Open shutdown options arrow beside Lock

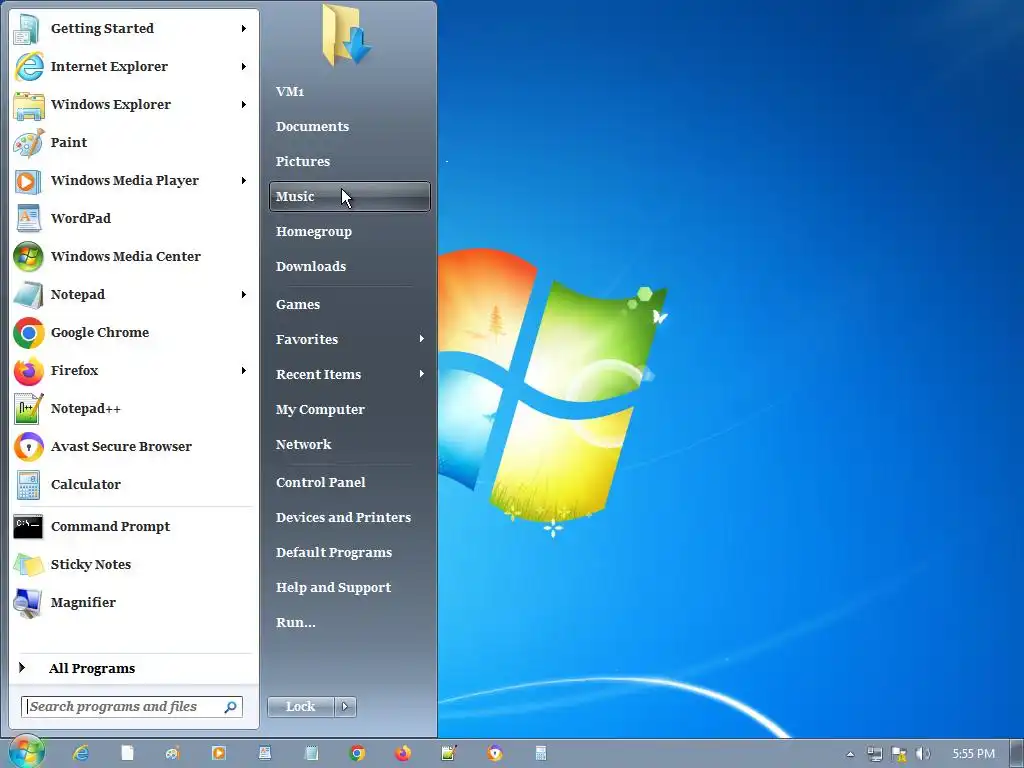[345, 707]
